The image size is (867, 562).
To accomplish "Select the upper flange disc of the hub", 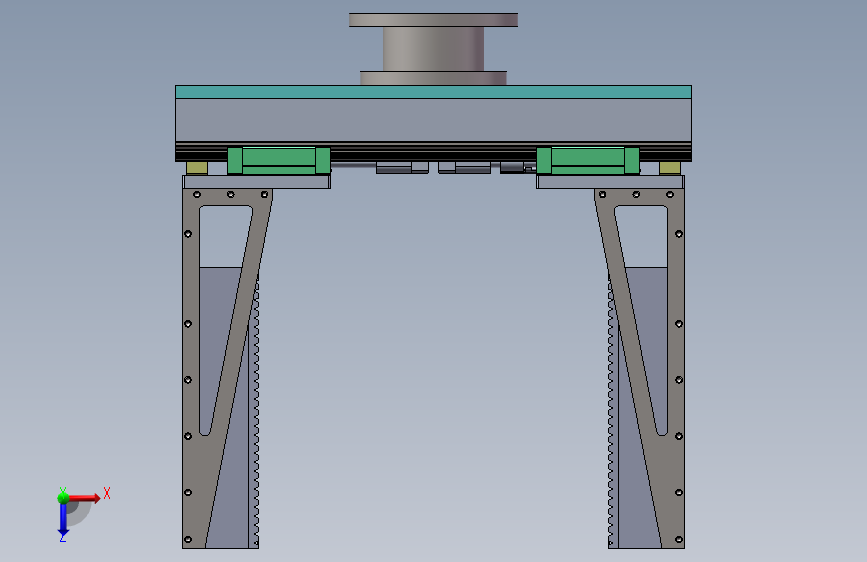I will (x=433, y=20).
